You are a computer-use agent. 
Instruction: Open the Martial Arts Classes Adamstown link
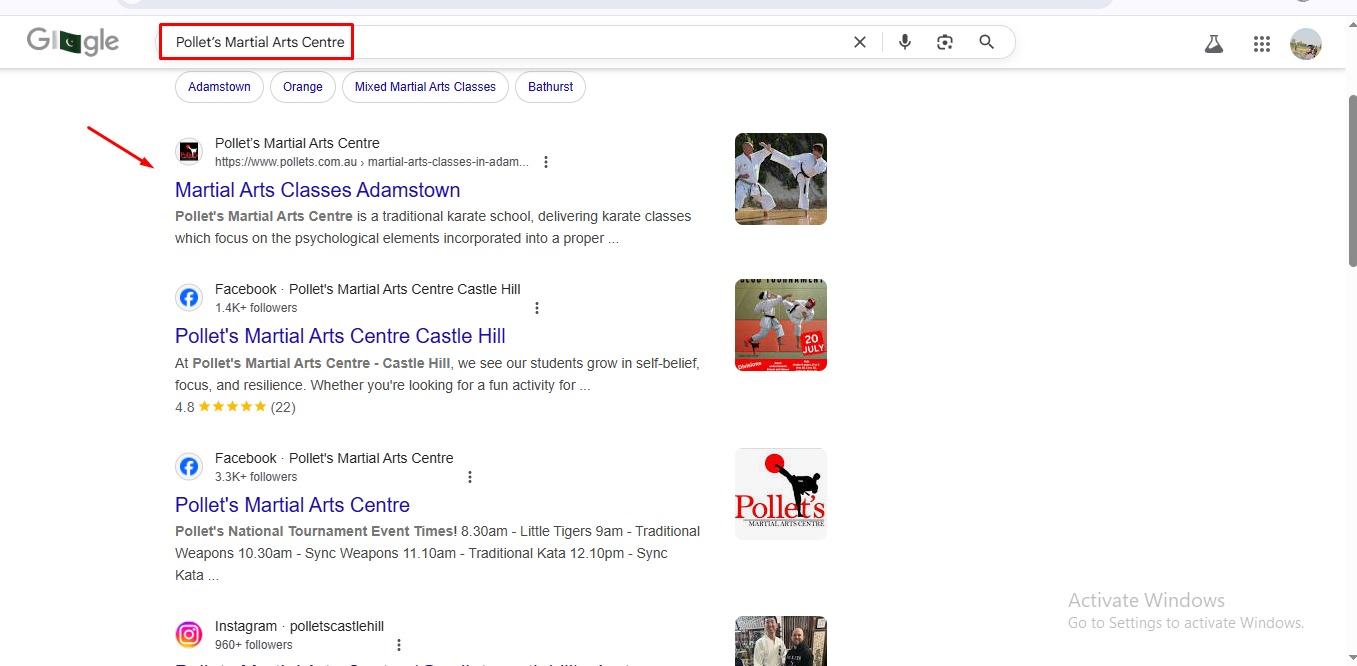(x=317, y=190)
